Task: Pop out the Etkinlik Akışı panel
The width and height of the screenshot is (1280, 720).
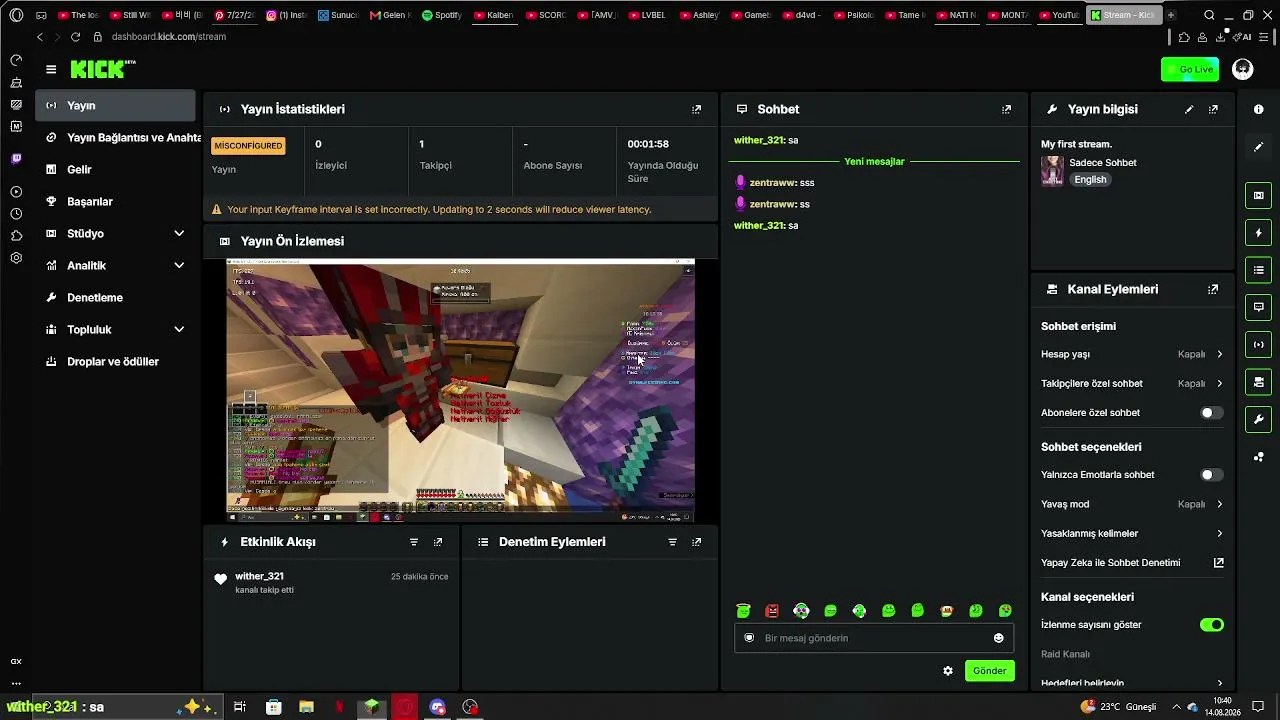Action: point(438,542)
